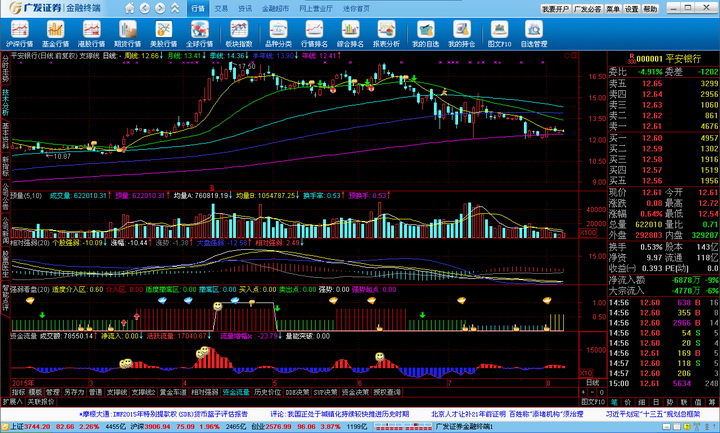Viewport: 720px width, 433px height.
Task: Select the 历史价位 indicator template
Action: 267,392
